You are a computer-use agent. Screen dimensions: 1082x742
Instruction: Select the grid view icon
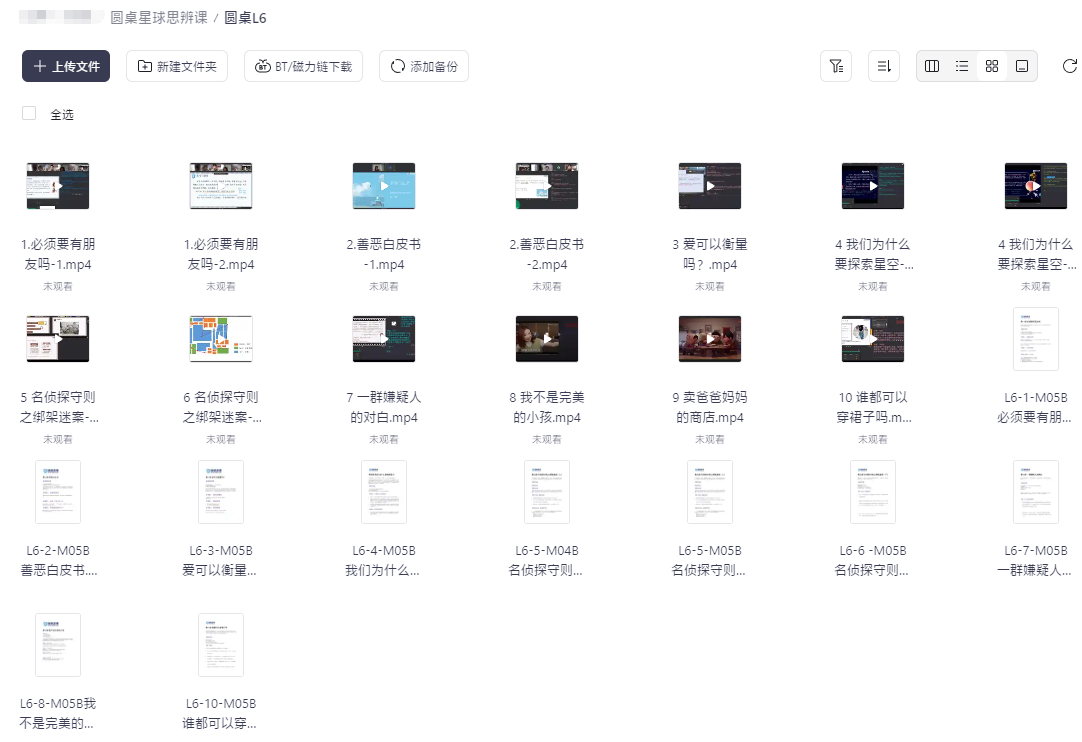point(992,66)
